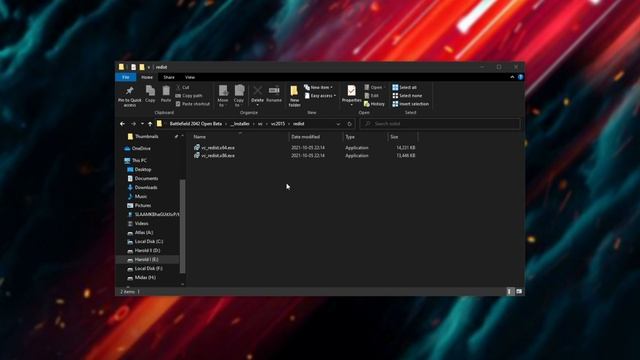Select vc_redist.x64.exe file
This screenshot has height=360, width=640.
[218, 148]
